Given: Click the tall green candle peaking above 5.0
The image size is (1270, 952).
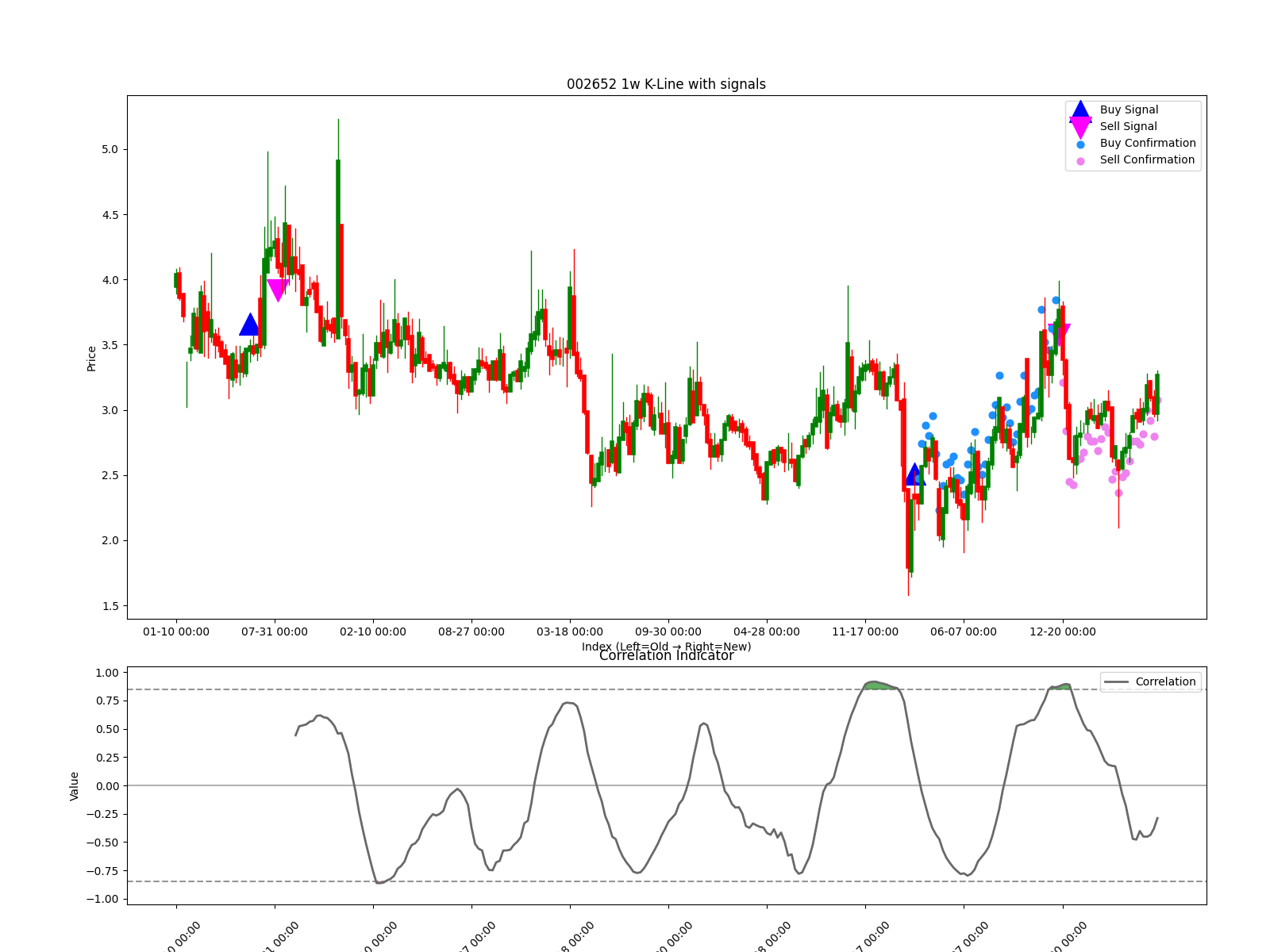Looking at the screenshot, I should pyautogui.click(x=338, y=249).
